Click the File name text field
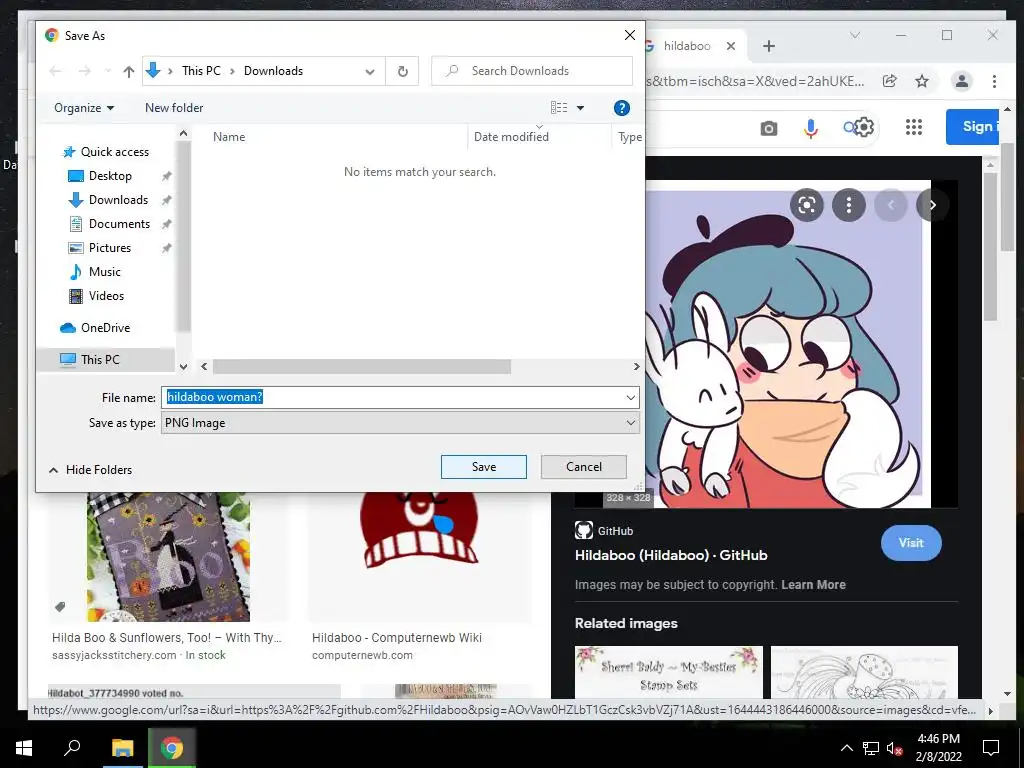The image size is (1024, 768). point(392,397)
